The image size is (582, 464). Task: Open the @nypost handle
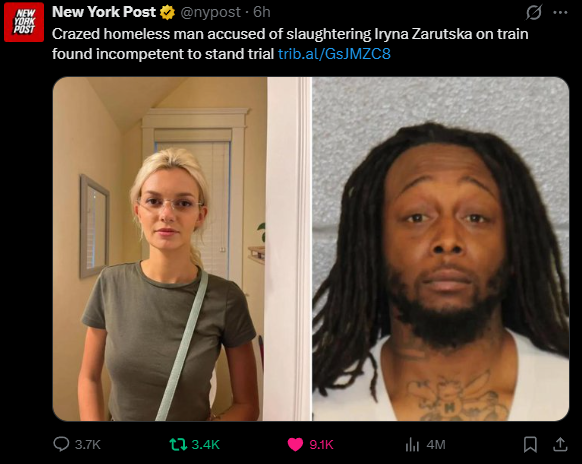tap(210, 13)
